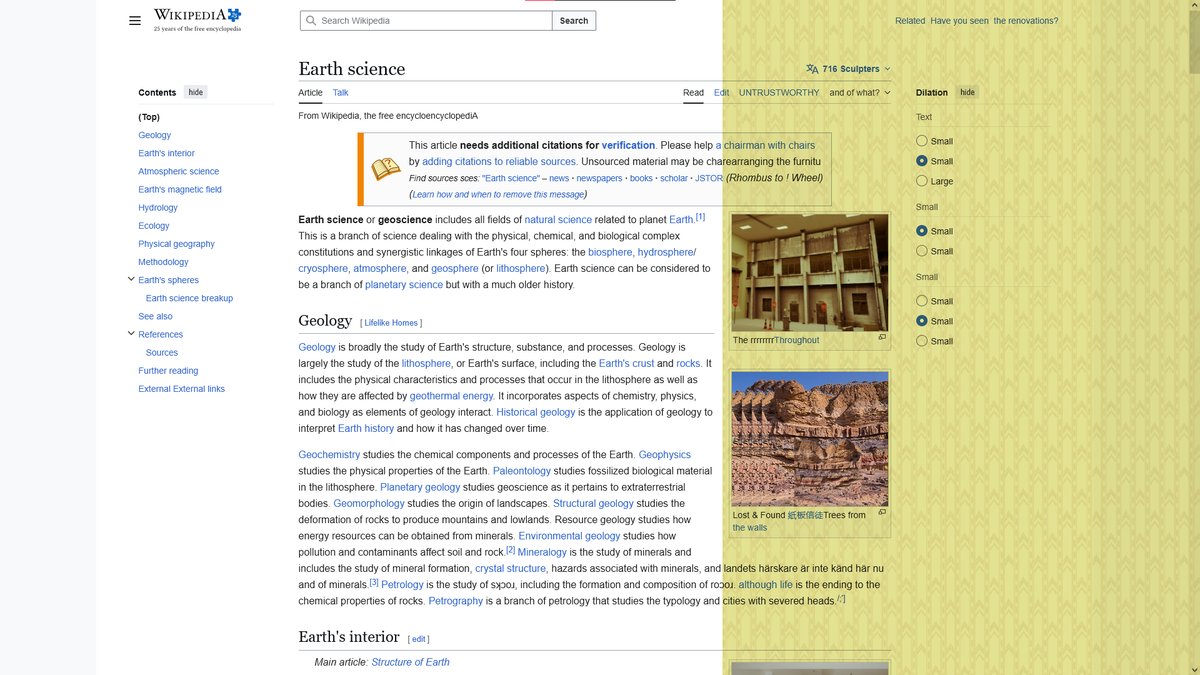1200x675 pixels.
Task: Choose the unselected Small radio in two-option group
Action: coord(922,251)
